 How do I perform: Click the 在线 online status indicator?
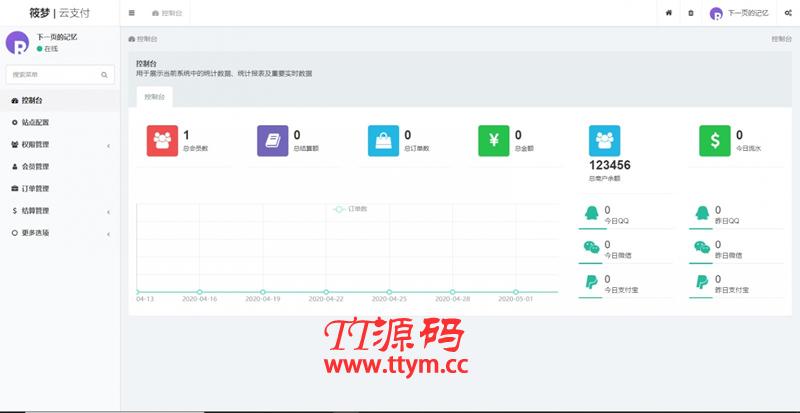[47, 48]
